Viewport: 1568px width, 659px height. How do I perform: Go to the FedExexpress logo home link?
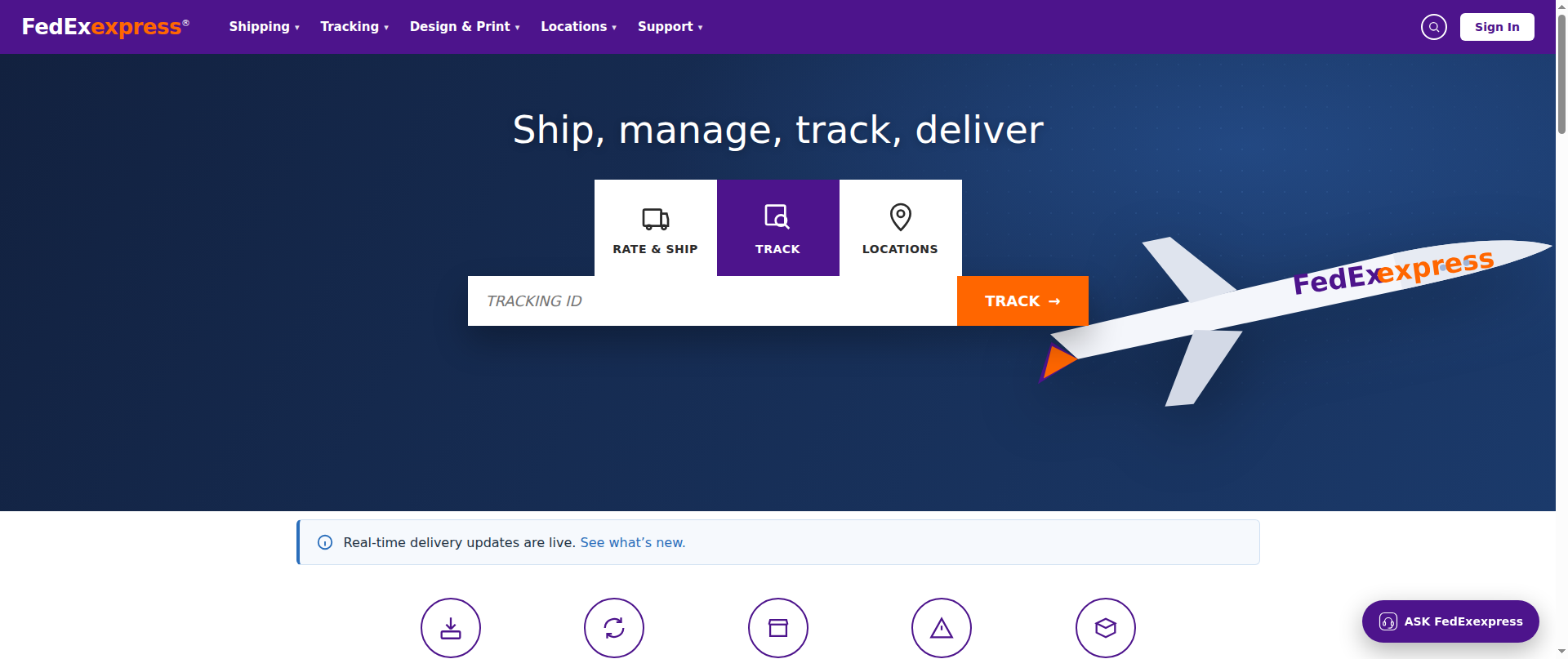coord(105,27)
